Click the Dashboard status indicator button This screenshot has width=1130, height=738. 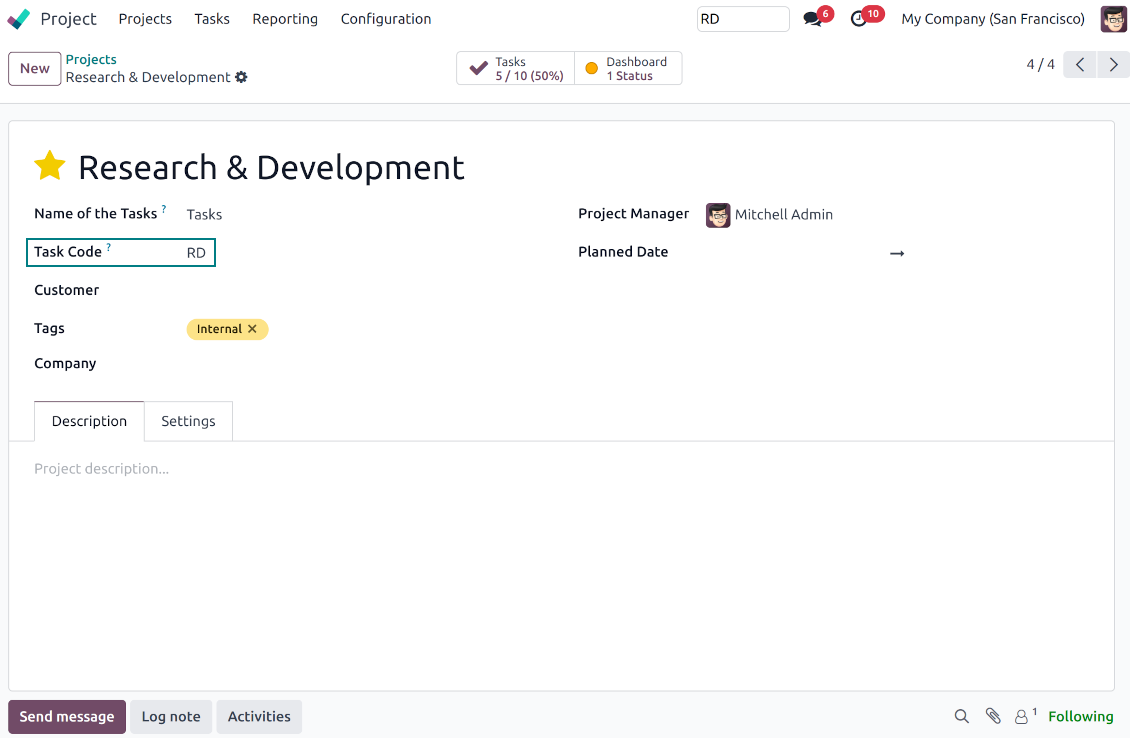(628, 68)
